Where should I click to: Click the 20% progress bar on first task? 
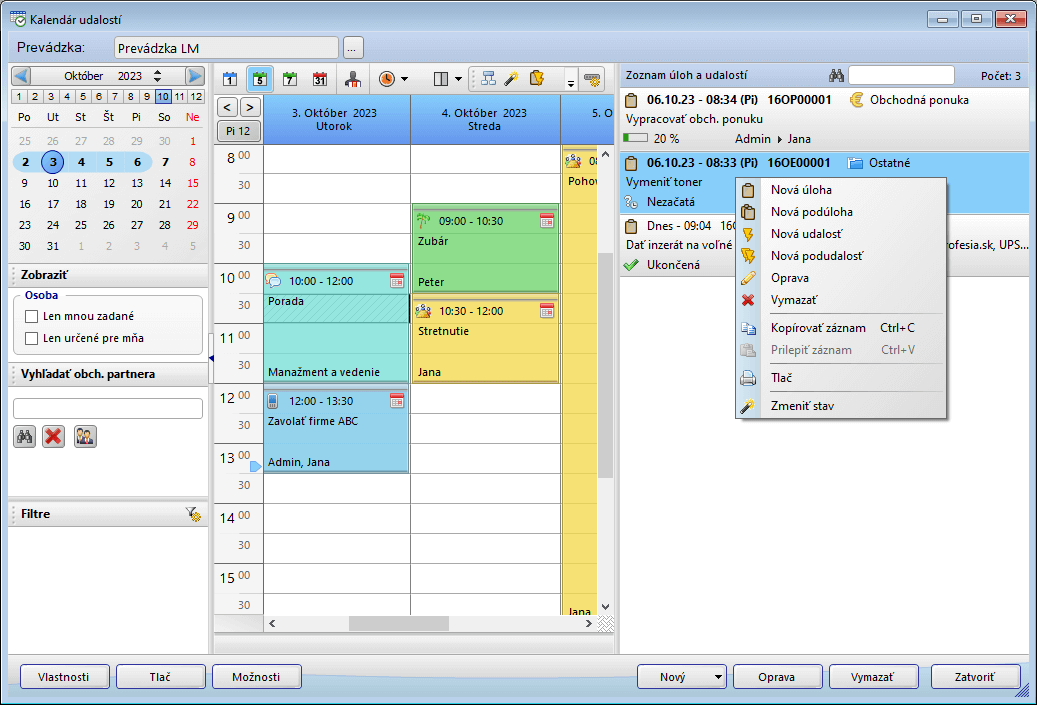[x=635, y=139]
